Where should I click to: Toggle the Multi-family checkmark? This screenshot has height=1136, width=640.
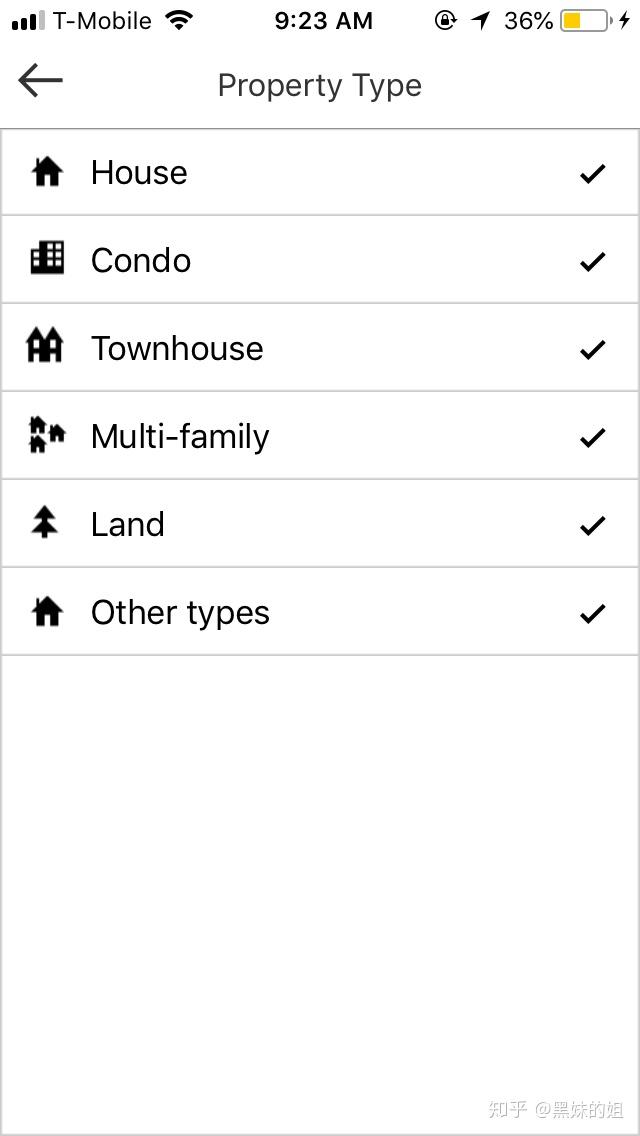click(592, 437)
